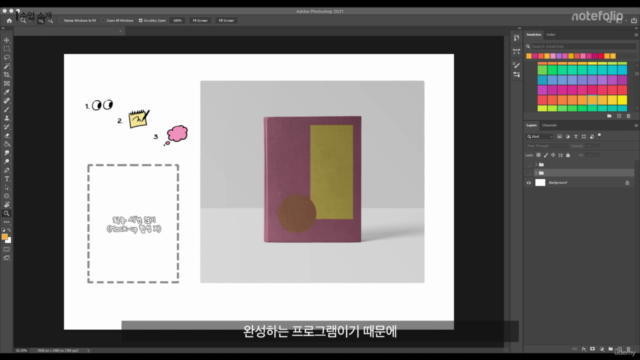
Task: Enable Zoom All Windows checkbox
Action: pyautogui.click(x=103, y=20)
